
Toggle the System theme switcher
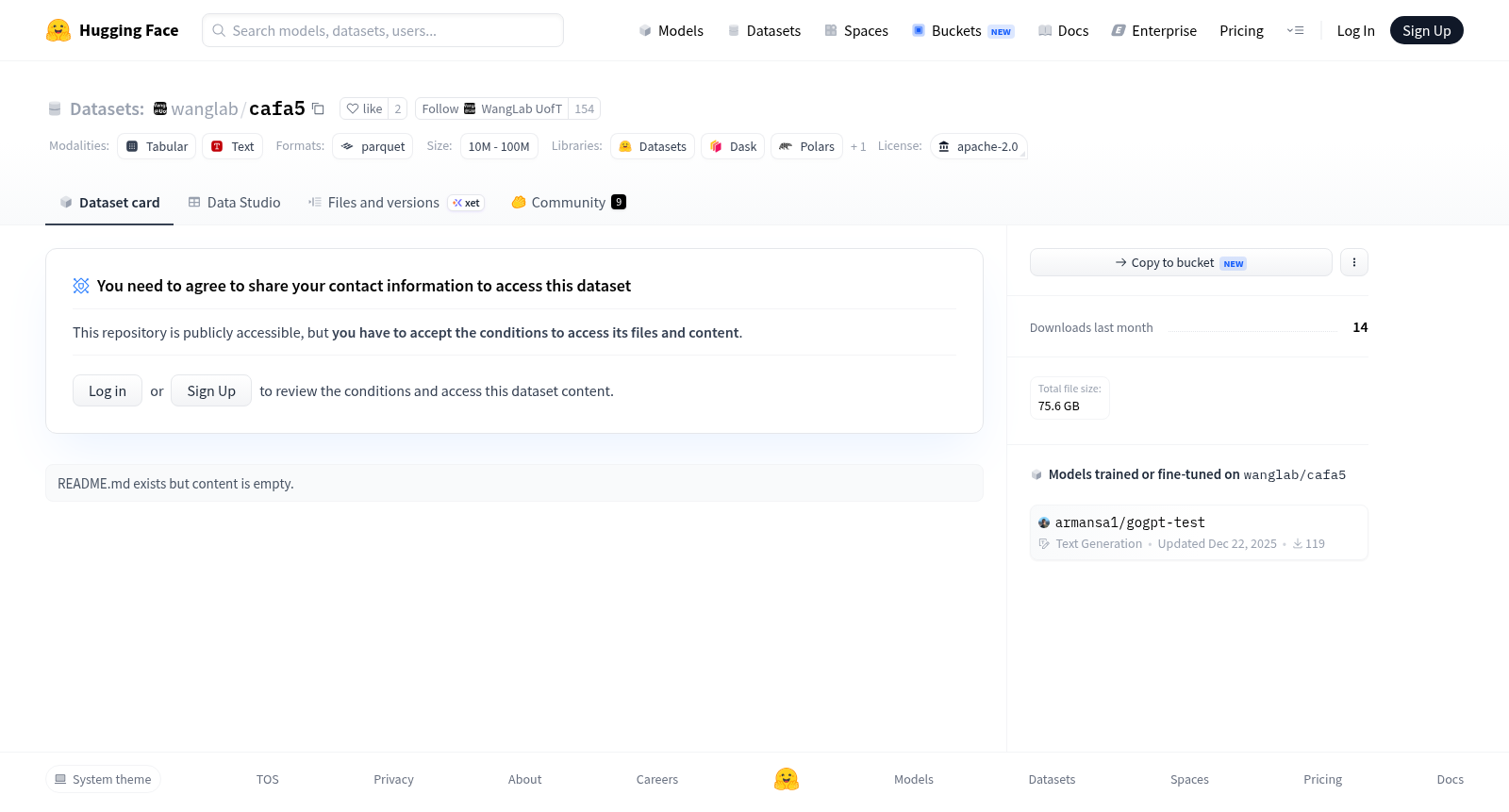(103, 779)
